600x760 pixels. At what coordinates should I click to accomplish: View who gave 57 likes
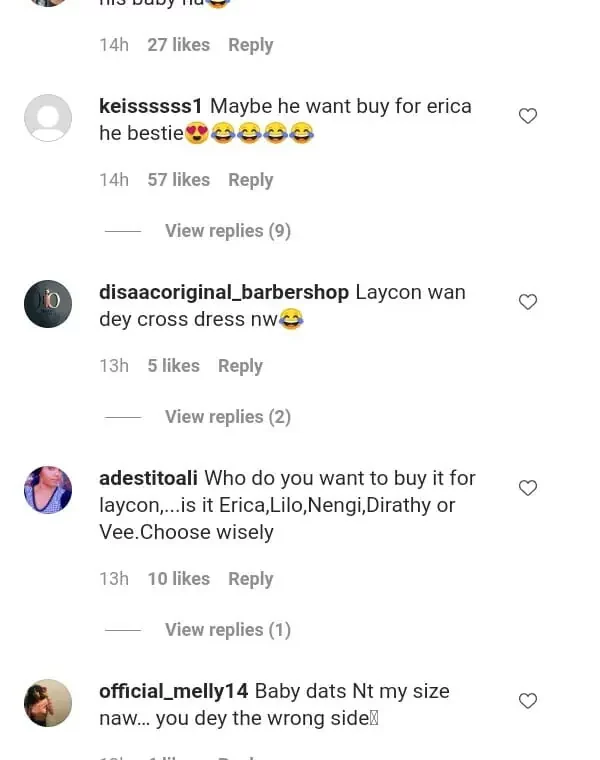click(178, 180)
